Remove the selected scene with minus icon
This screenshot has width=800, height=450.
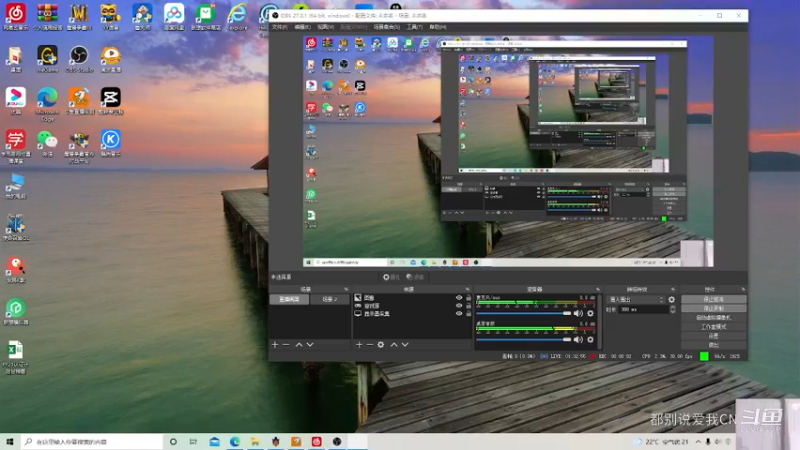pos(286,345)
